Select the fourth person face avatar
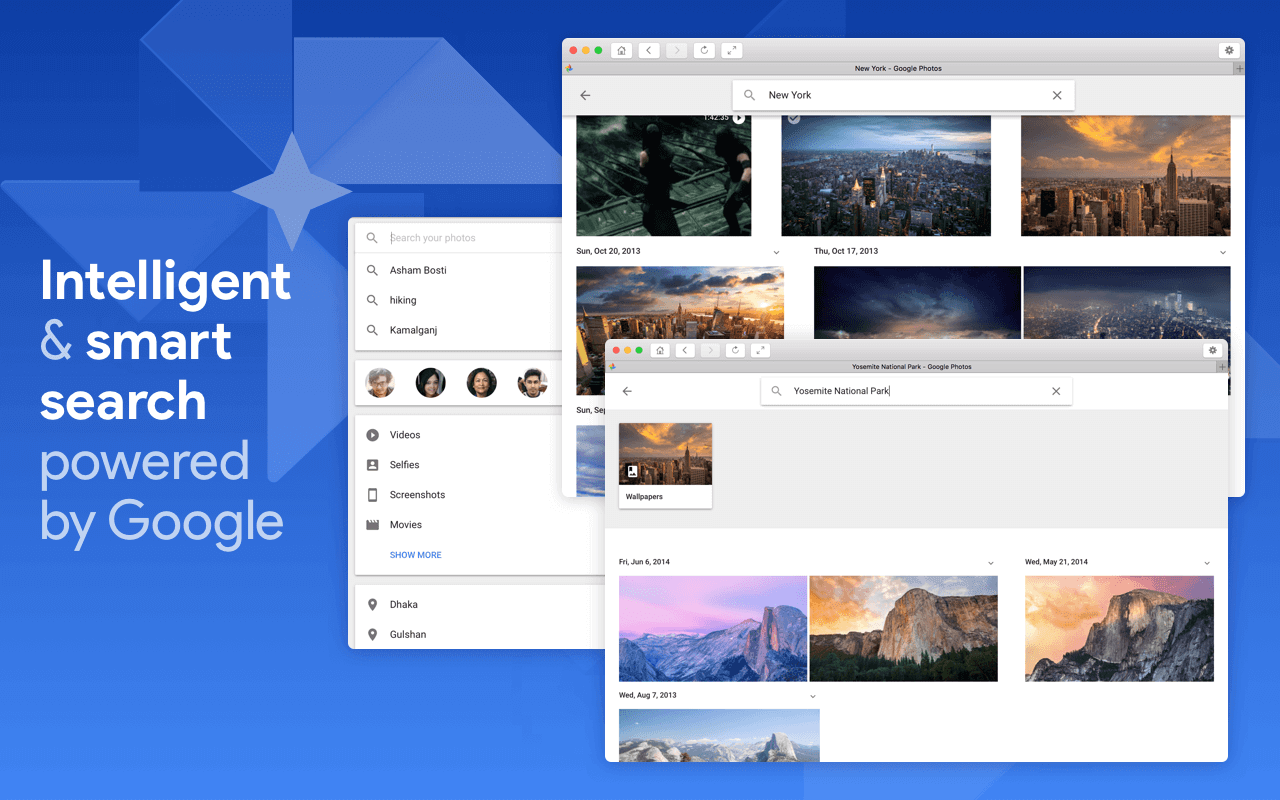Viewport: 1280px width, 800px height. tap(533, 382)
